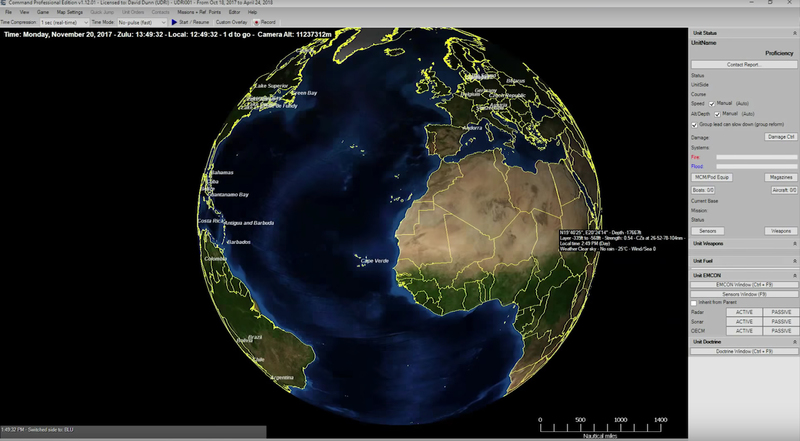800x441 pixels.
Task: Click the red Record icon
Action: pyautogui.click(x=257, y=21)
